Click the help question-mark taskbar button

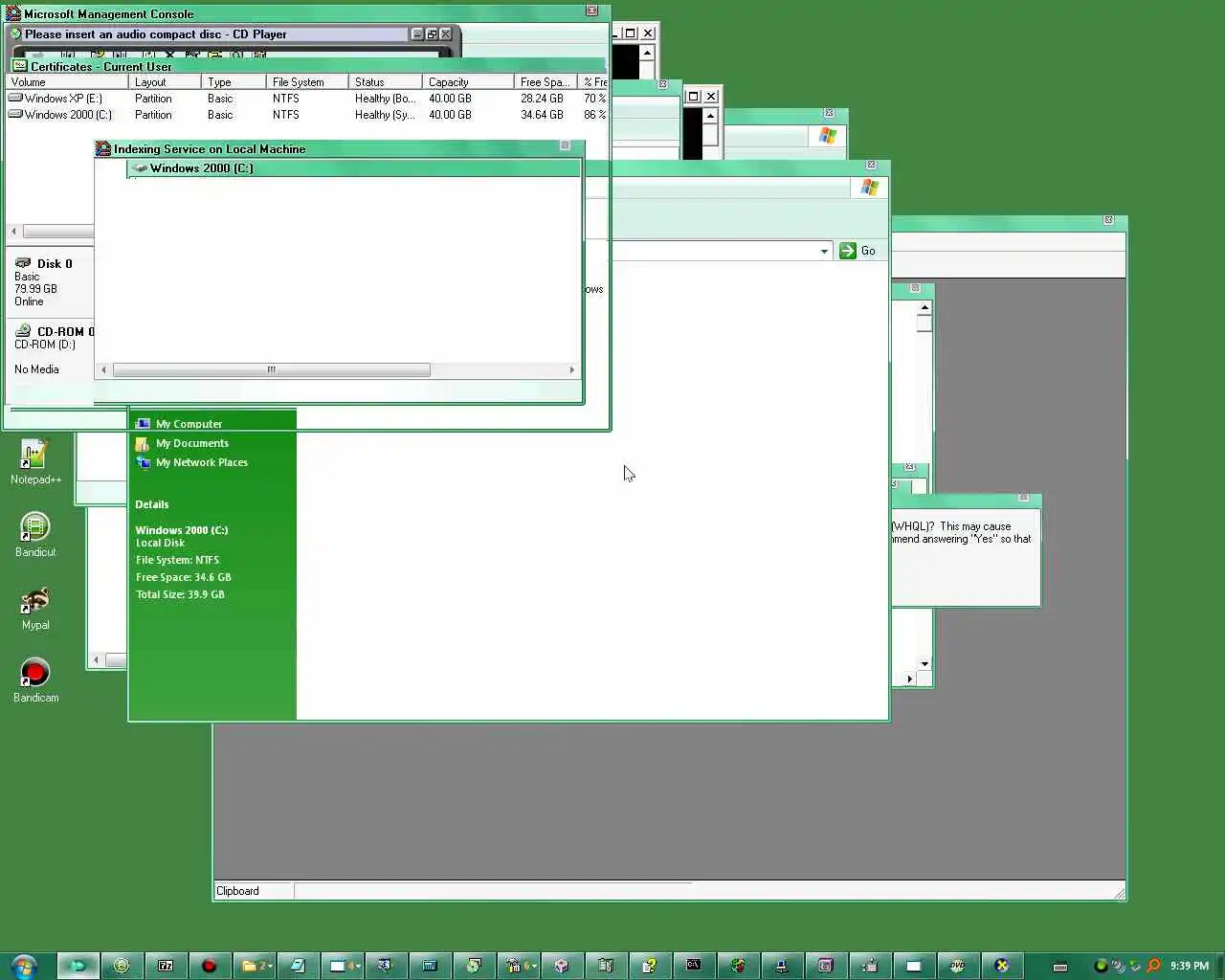coord(650,966)
